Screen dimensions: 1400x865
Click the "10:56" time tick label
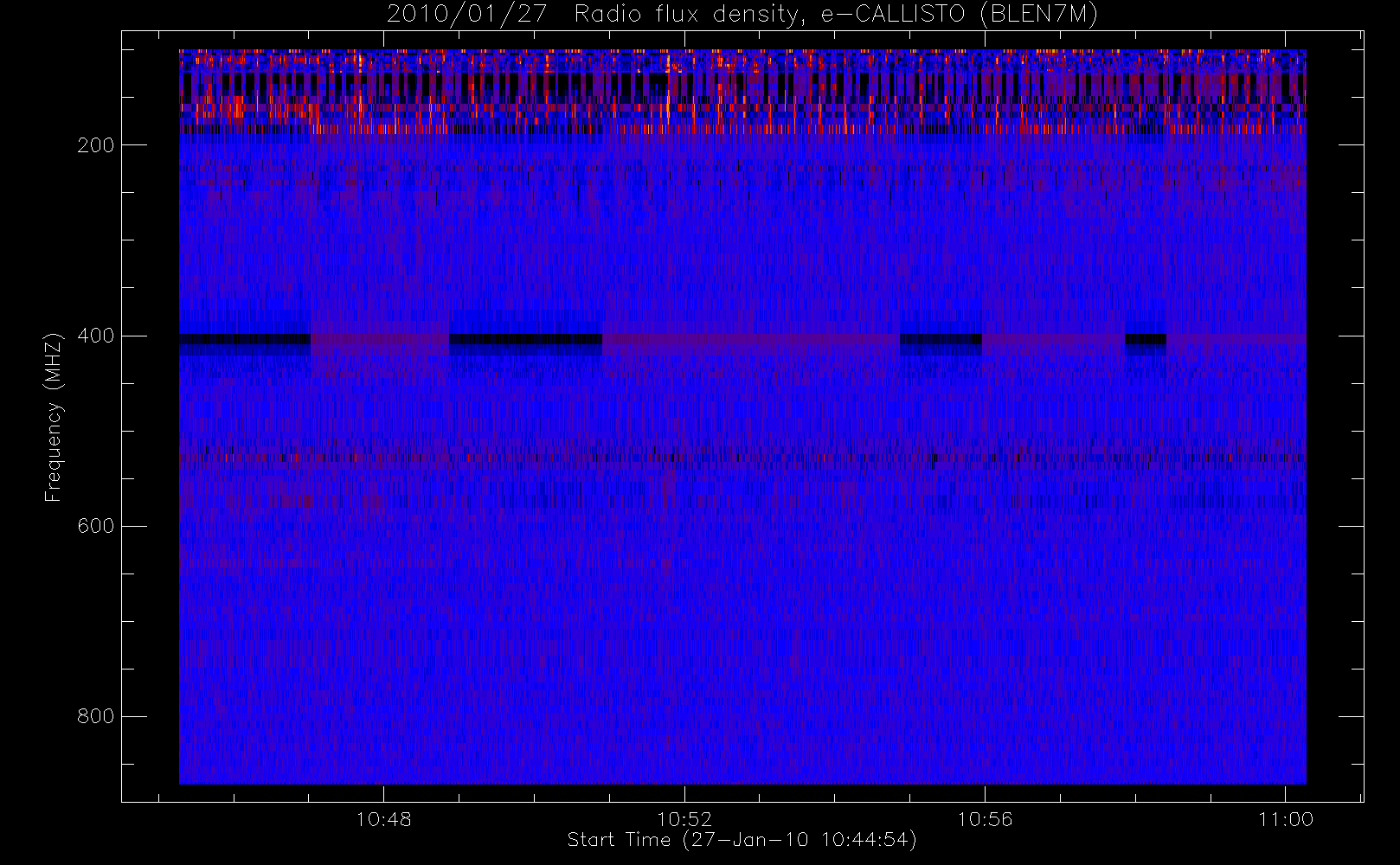[x=985, y=819]
